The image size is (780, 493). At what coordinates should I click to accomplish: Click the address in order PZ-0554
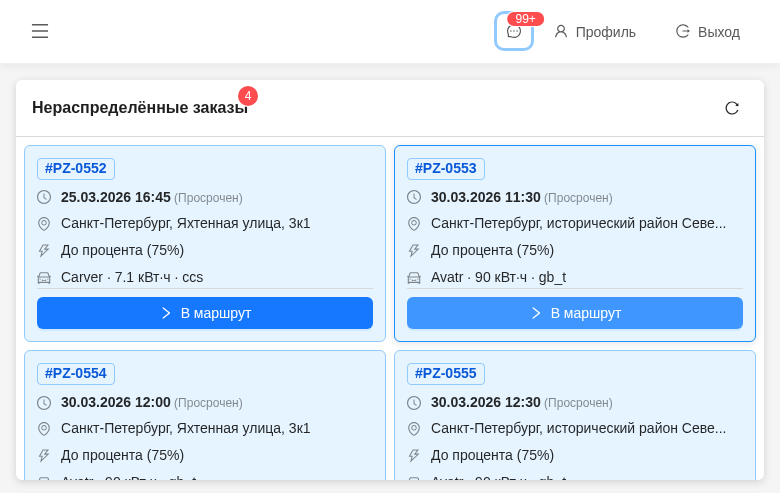coord(185,428)
